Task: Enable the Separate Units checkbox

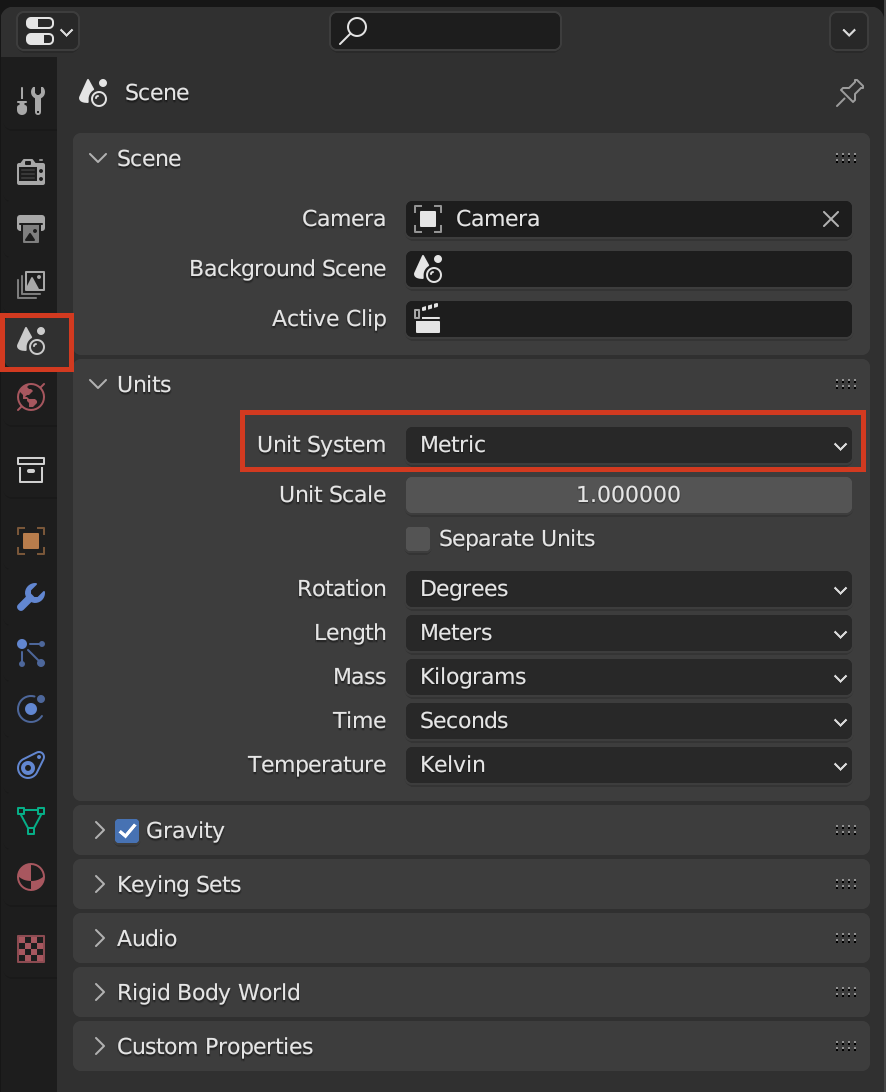Action: click(418, 539)
